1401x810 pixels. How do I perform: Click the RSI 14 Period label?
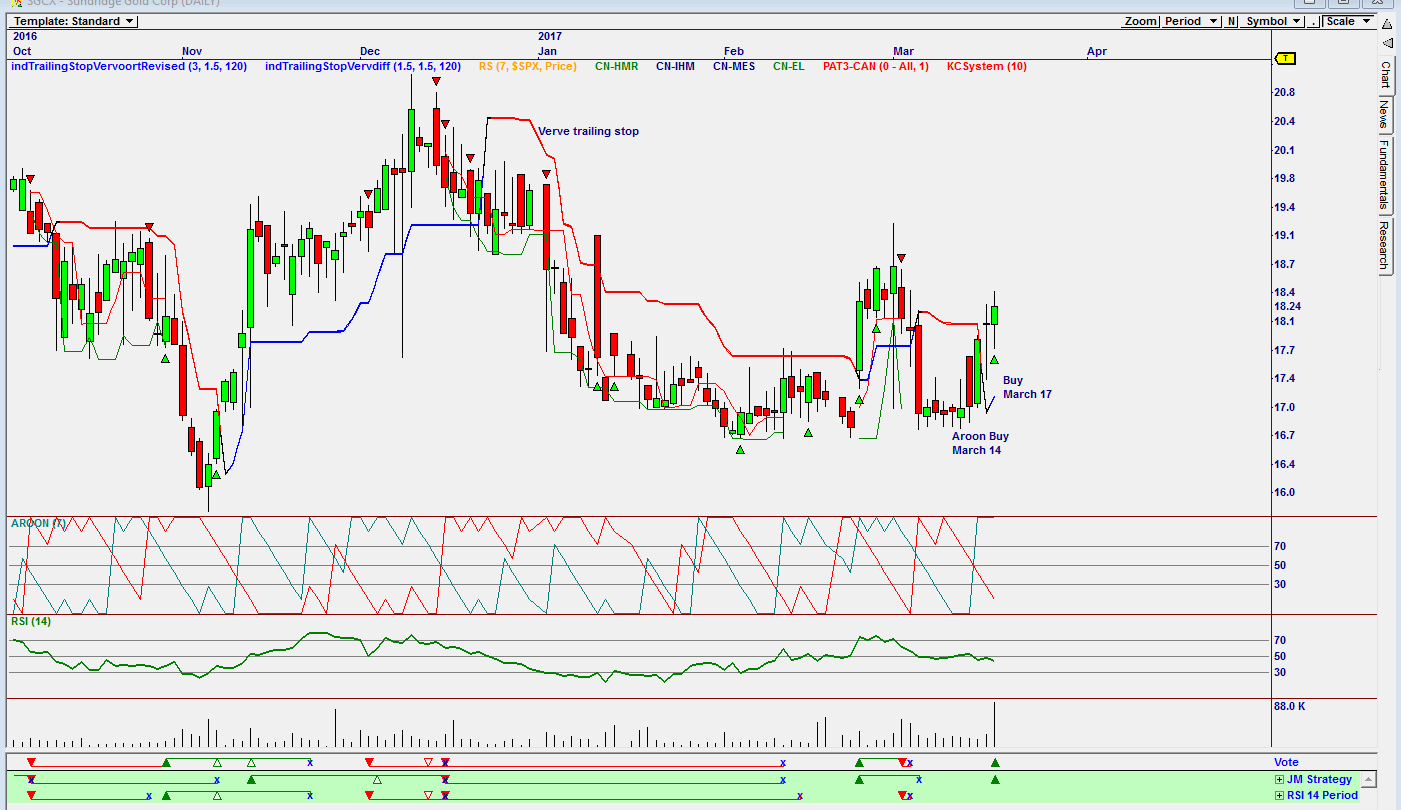(1322, 796)
